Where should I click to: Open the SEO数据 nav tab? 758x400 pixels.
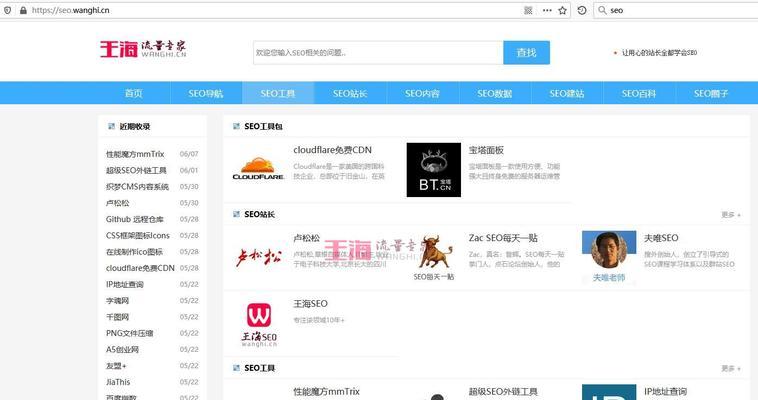click(495, 93)
